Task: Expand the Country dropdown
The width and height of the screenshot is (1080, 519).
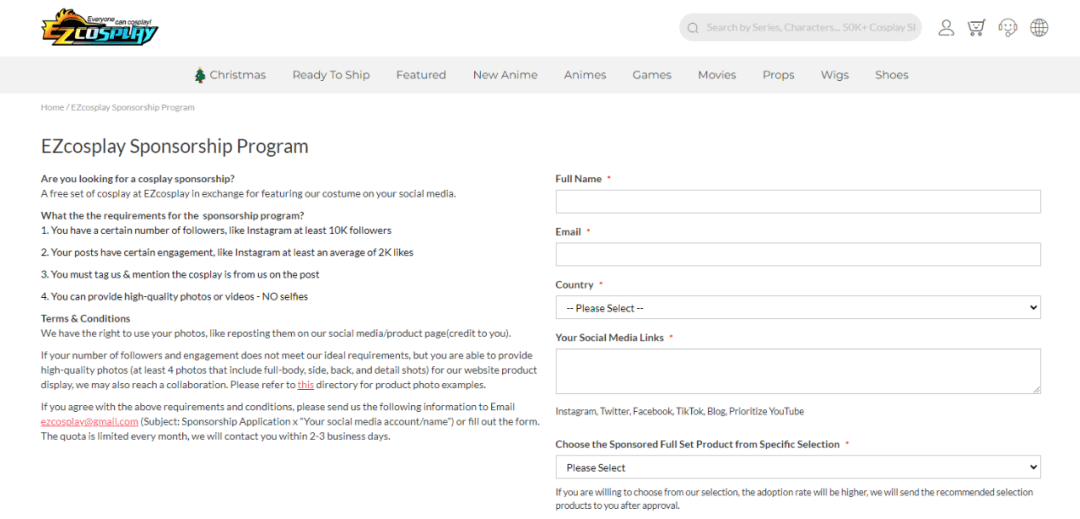Action: [x=798, y=308]
